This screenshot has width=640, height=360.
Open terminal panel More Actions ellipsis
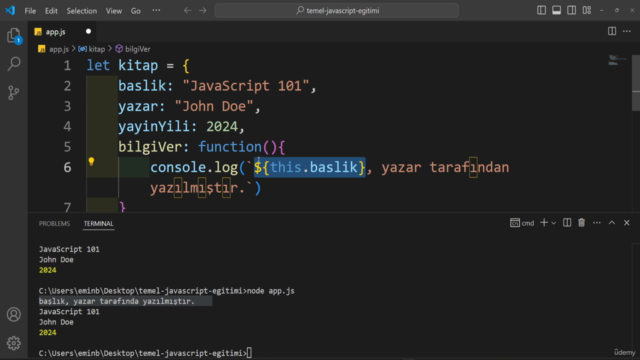(597, 223)
